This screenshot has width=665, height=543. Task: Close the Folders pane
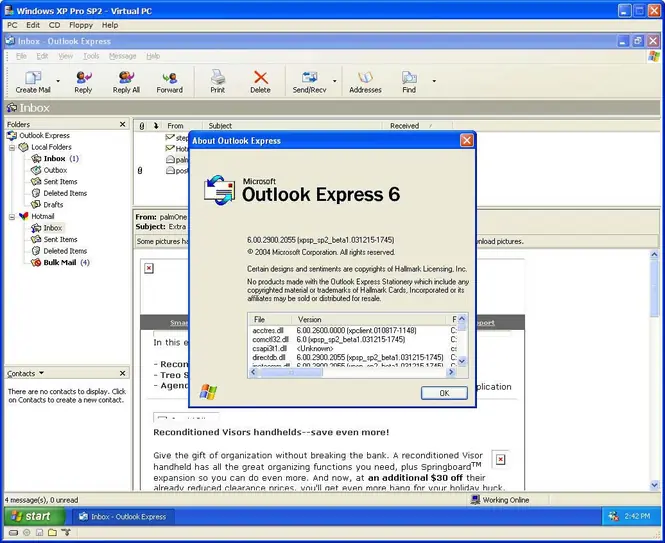pos(122,124)
